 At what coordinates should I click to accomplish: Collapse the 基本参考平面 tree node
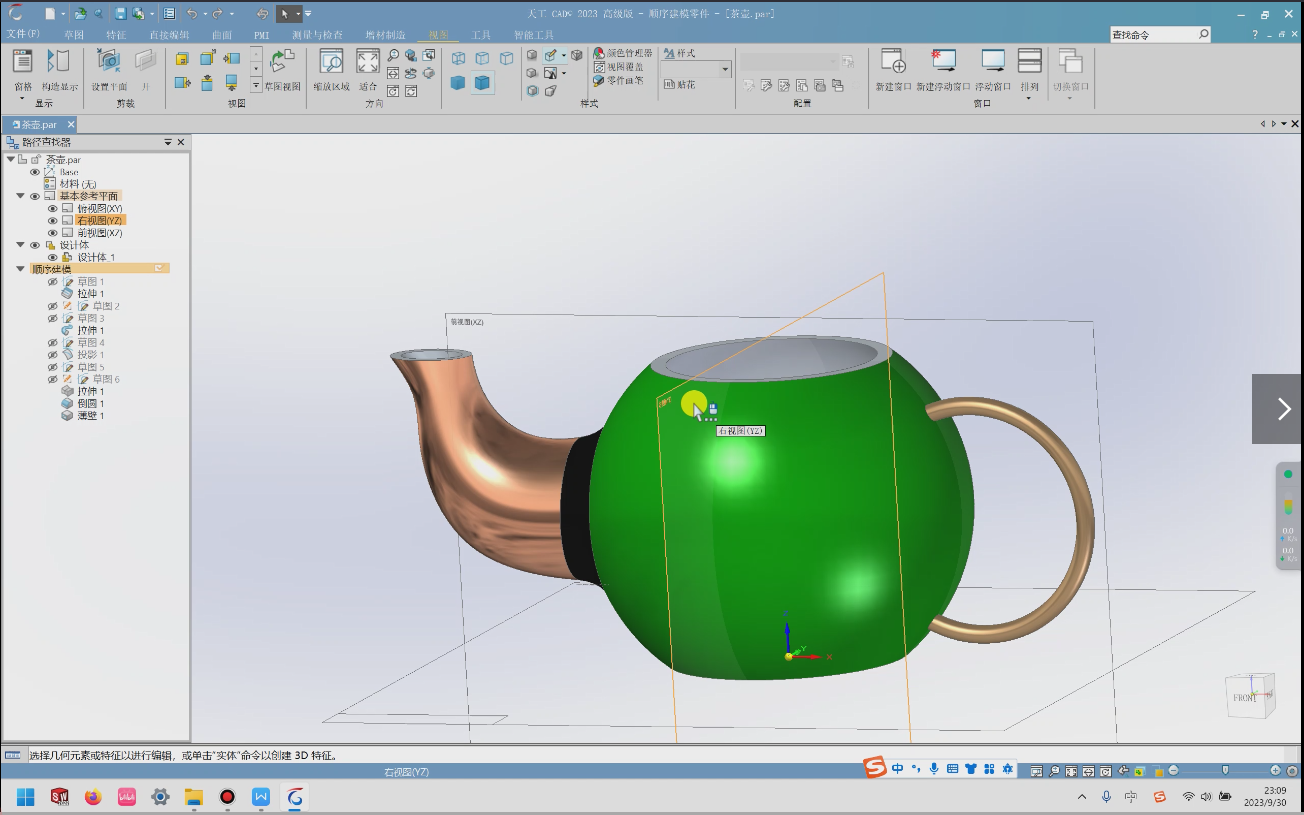point(20,196)
